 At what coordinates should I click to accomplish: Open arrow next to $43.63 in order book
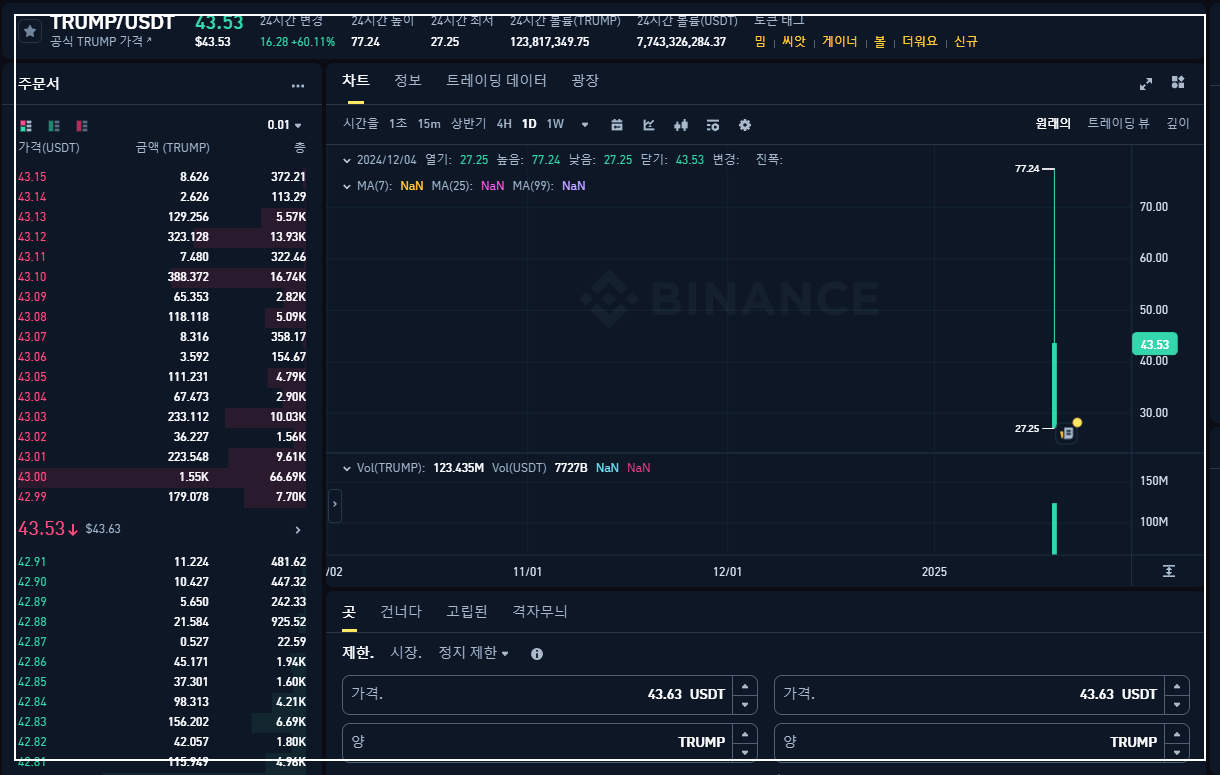298,529
